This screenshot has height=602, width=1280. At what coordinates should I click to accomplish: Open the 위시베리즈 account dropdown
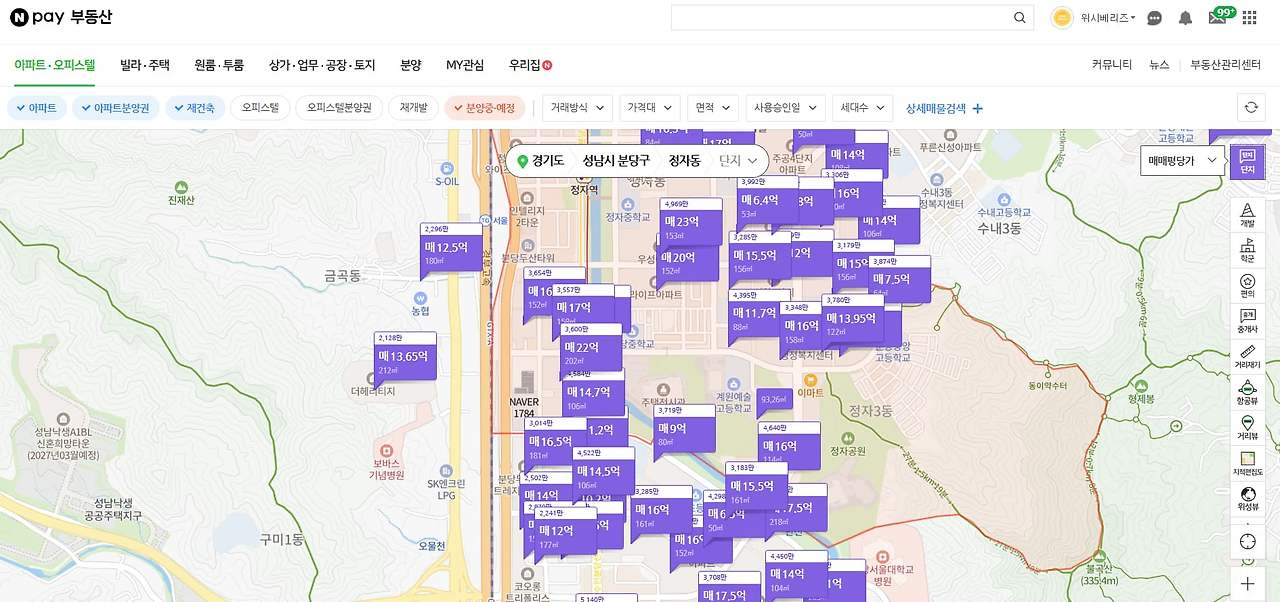tap(1108, 18)
